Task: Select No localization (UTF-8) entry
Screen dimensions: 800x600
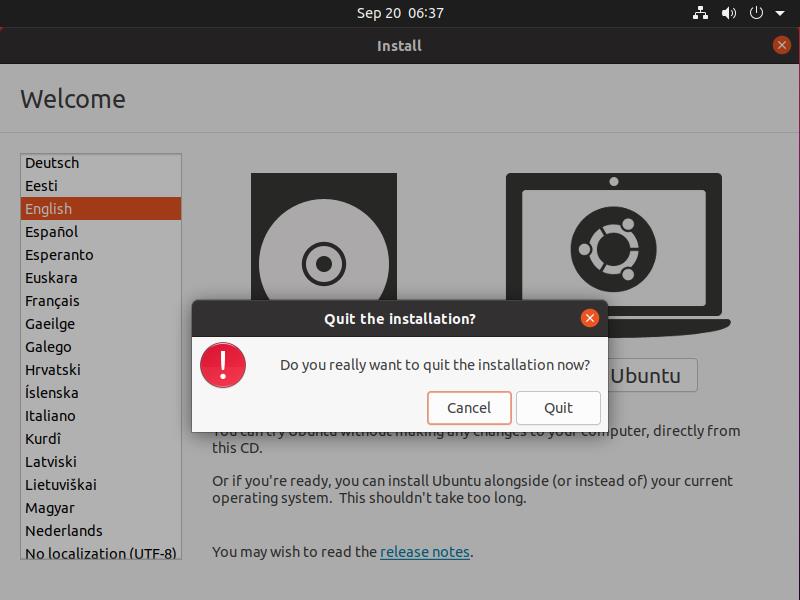Action: click(101, 552)
